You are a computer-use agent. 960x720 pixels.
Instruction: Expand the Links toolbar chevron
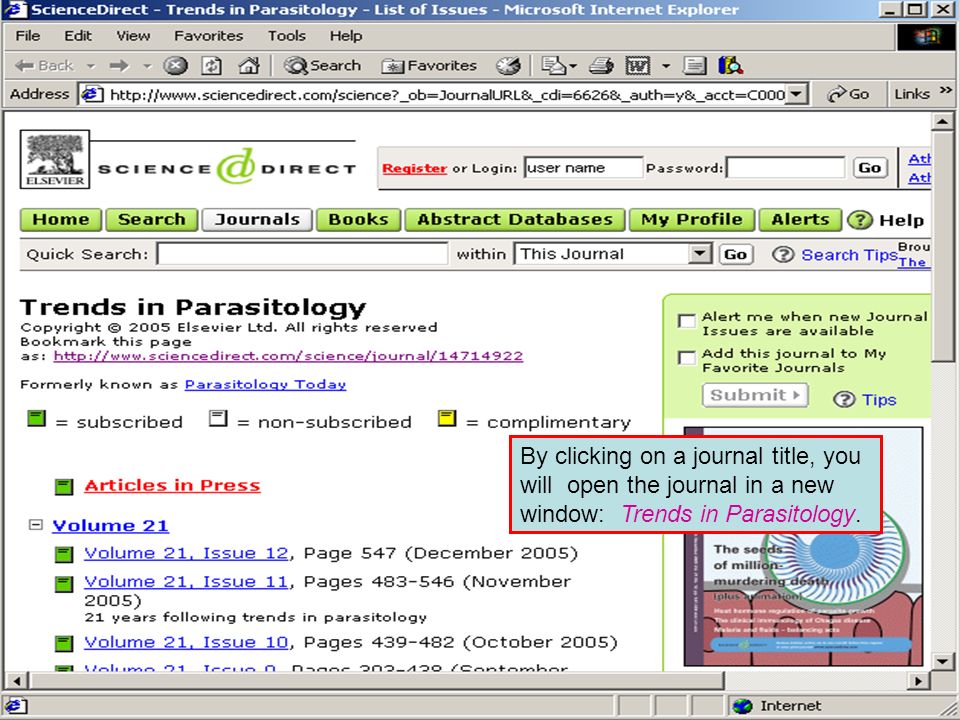[x=947, y=91]
